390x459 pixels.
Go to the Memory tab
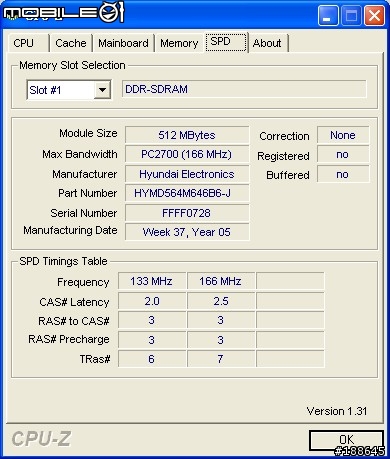tap(179, 43)
